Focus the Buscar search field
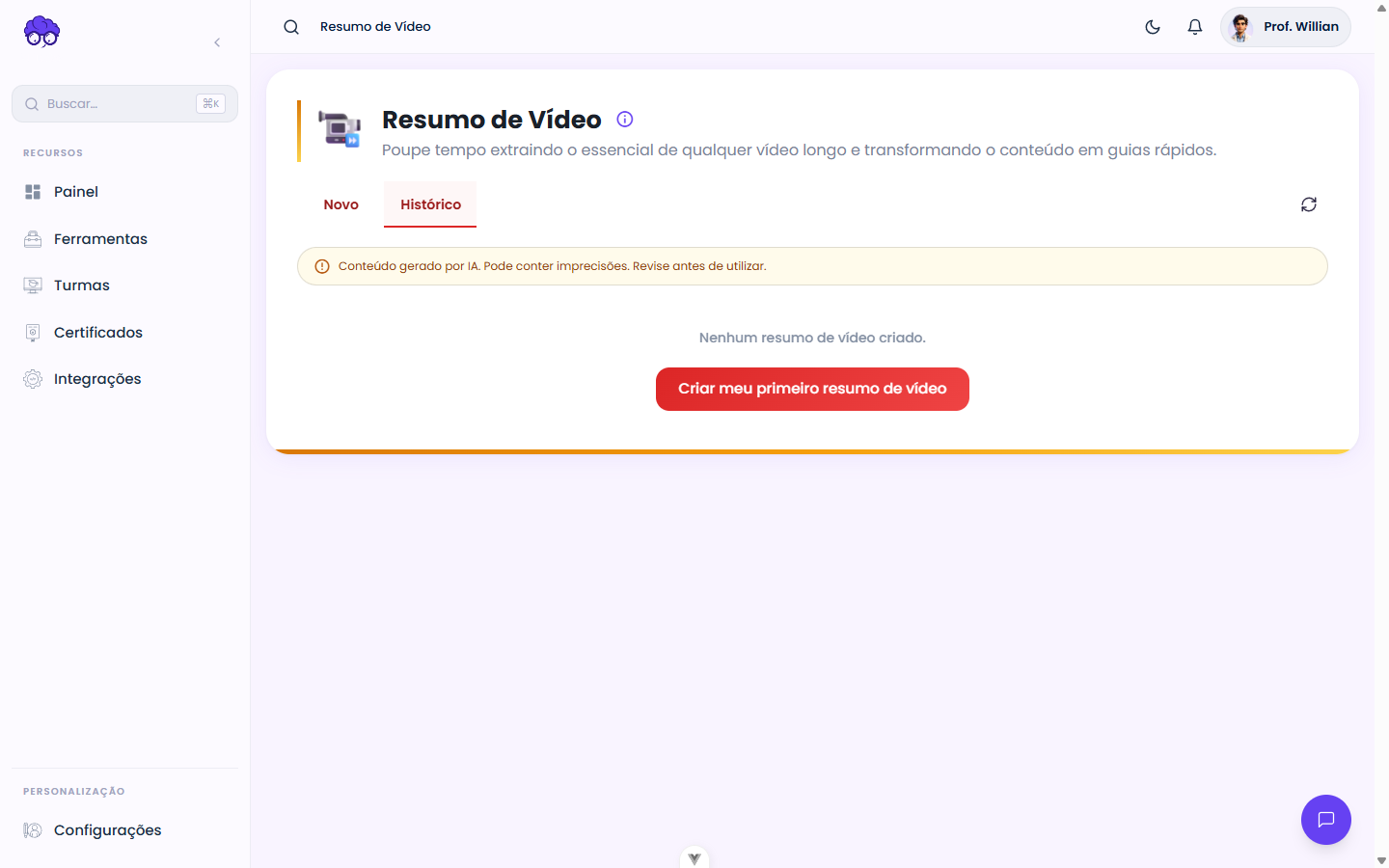This screenshot has width=1389, height=868. point(124,103)
